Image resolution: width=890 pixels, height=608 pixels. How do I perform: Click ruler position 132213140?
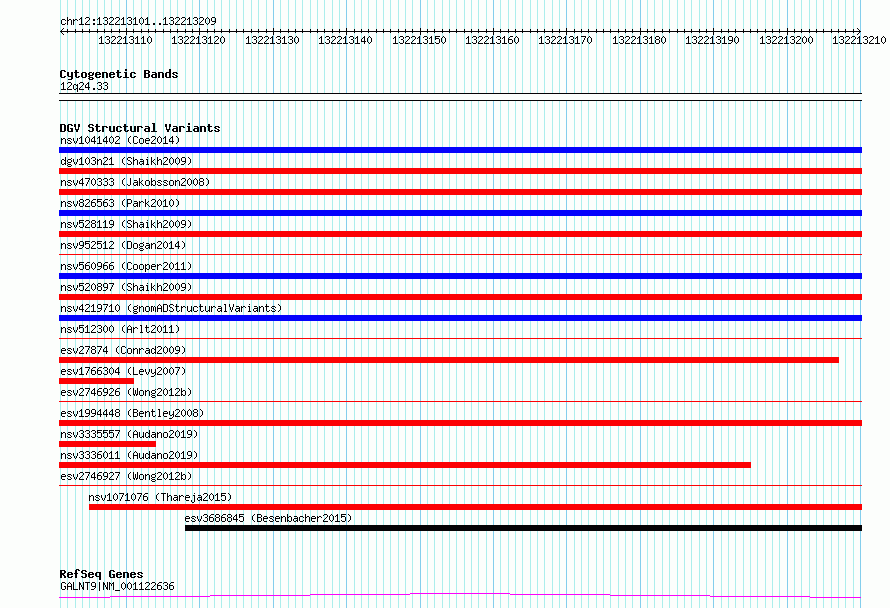coord(345,40)
